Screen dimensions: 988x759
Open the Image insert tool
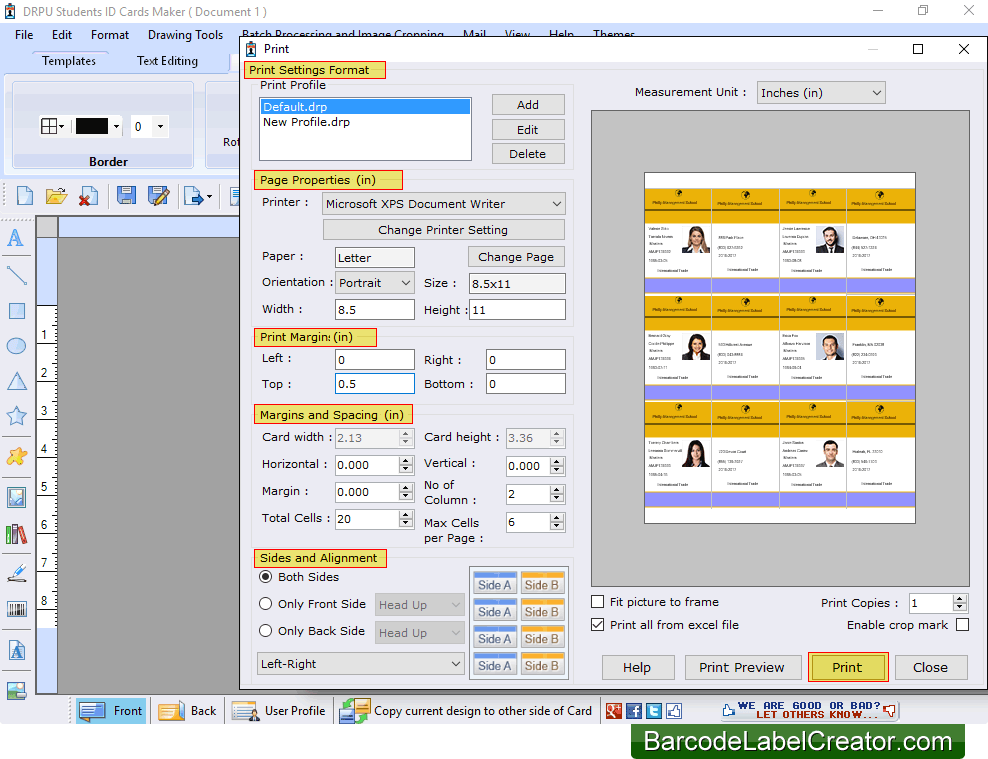point(16,496)
